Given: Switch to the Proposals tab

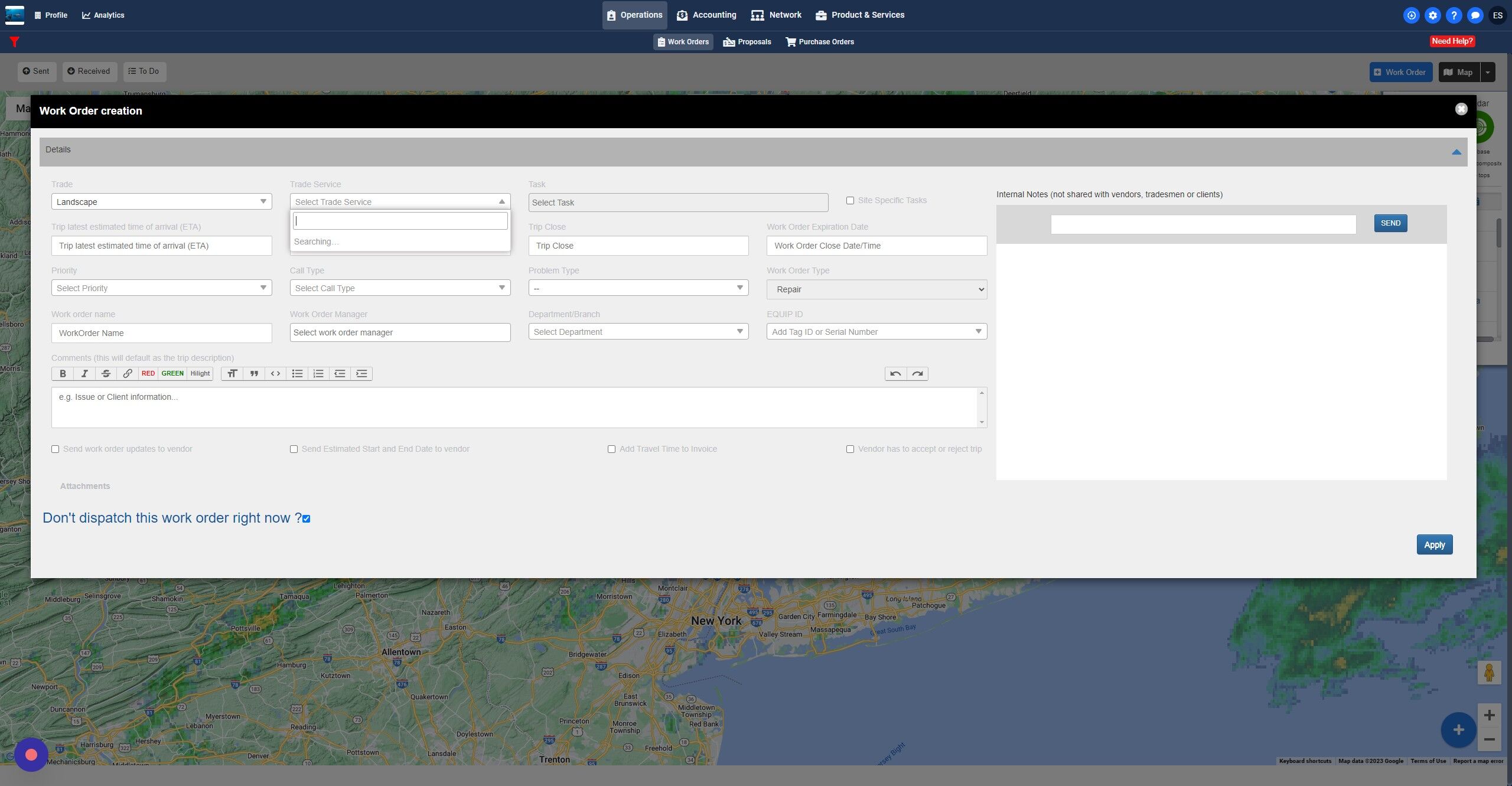Looking at the screenshot, I should tap(747, 42).
